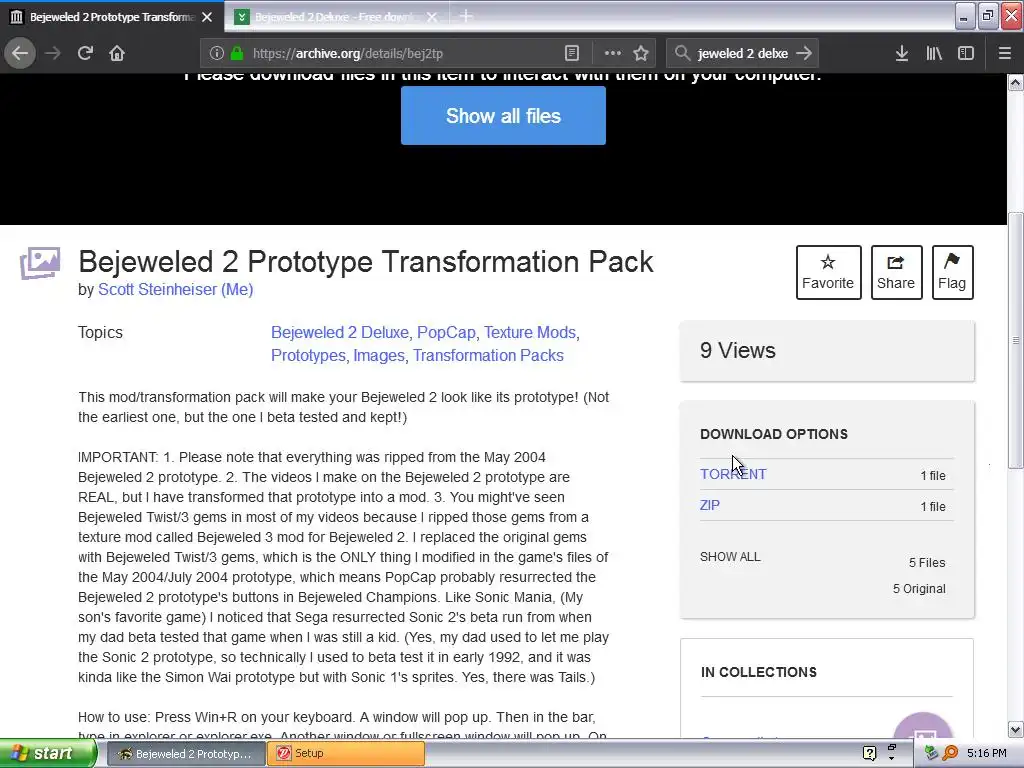Screen dimensions: 1024x768
Task: Toggle reader view icon in address bar
Action: pos(571,53)
